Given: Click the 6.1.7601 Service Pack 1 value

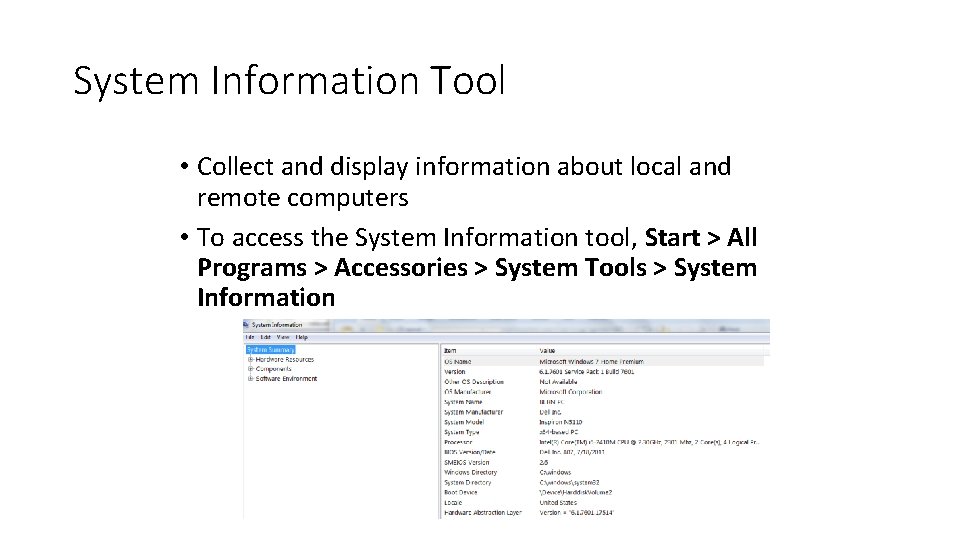Looking at the screenshot, I should coord(587,372).
